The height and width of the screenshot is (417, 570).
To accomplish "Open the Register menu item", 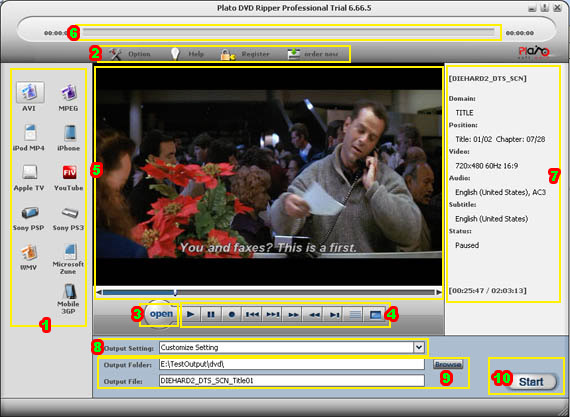I will pos(245,54).
